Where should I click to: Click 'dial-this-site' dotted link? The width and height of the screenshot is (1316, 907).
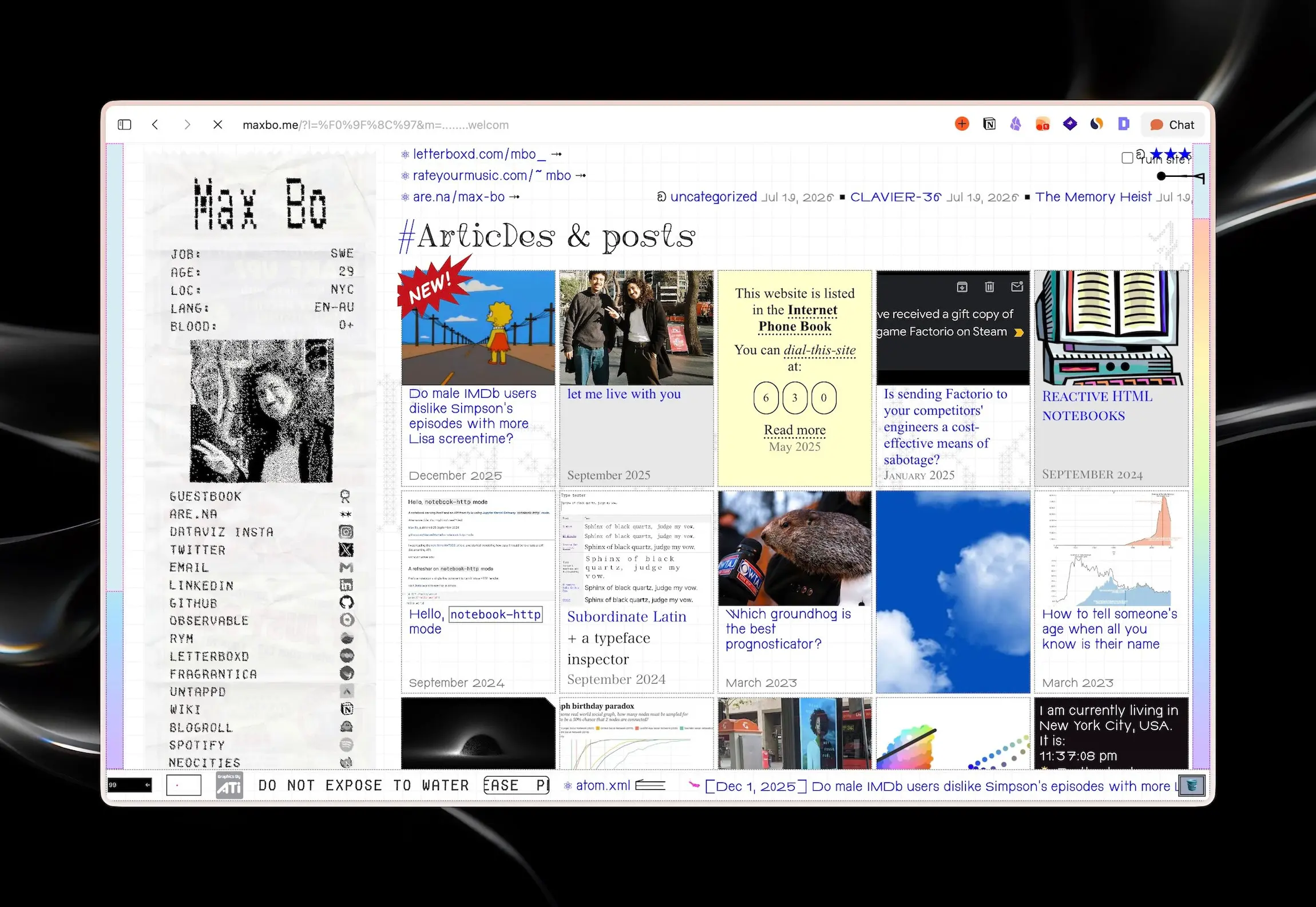click(819, 350)
